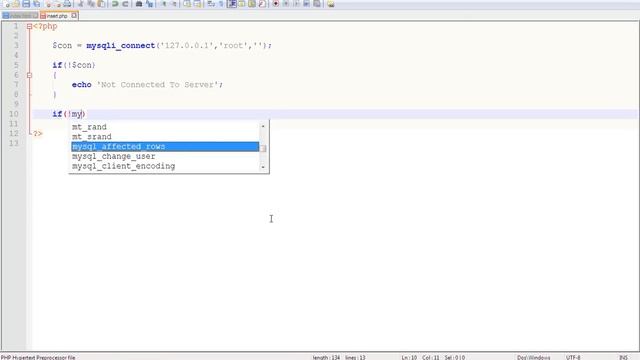Click the last yellow toolbar icon
Viewport: 640px width, 360px height.
tap(331, 4)
